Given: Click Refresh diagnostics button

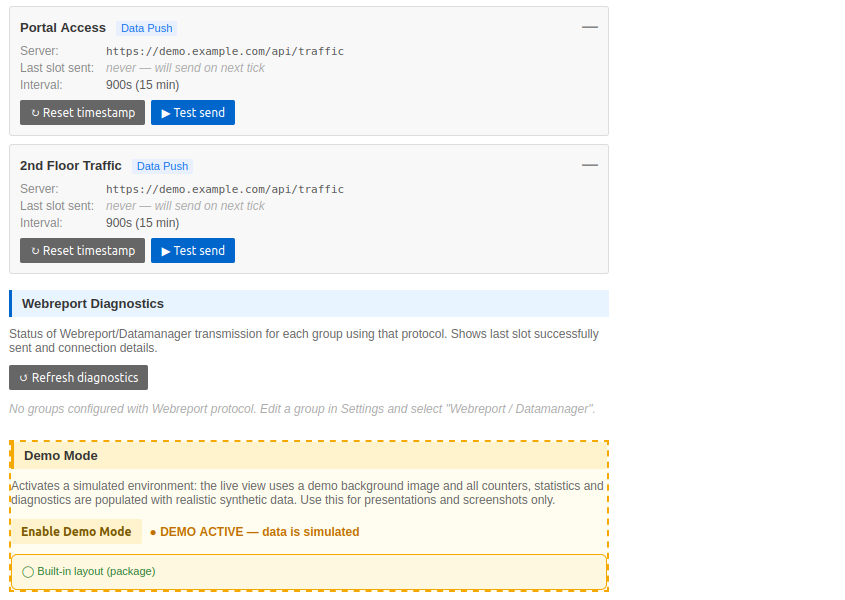Looking at the screenshot, I should pyautogui.click(x=79, y=377).
